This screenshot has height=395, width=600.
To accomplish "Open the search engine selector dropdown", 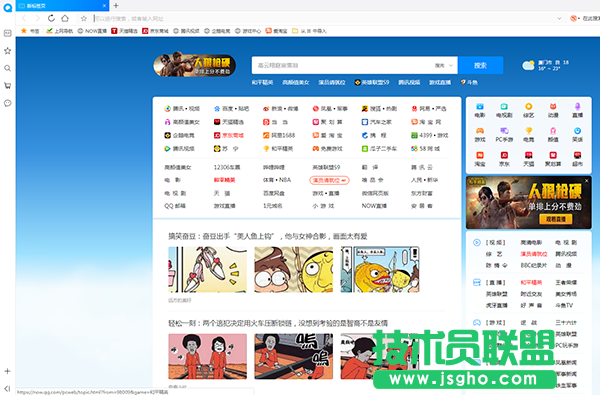I will [x=444, y=65].
